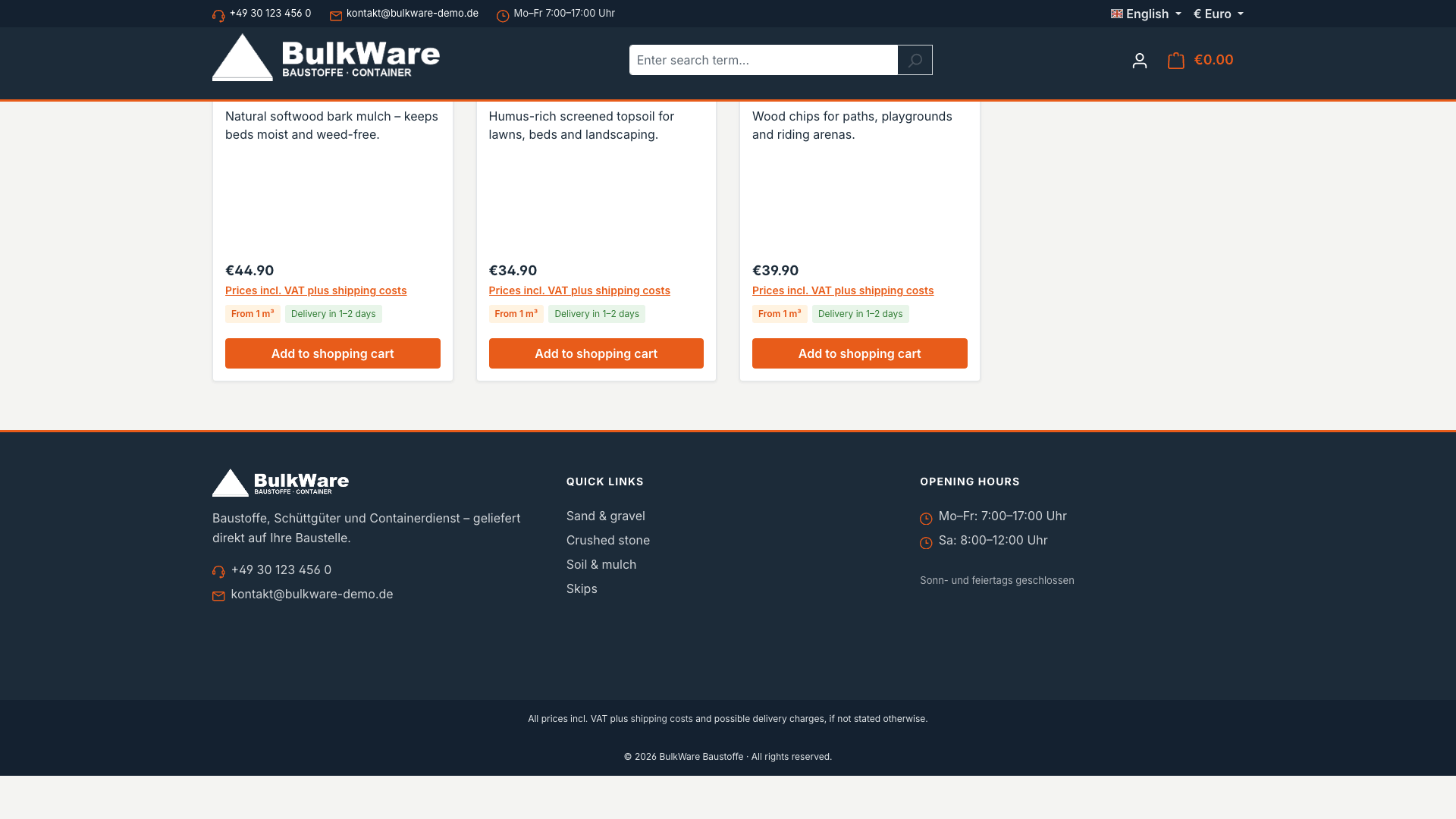Image resolution: width=1456 pixels, height=819 pixels.
Task: Click clock icon beside Mo–Fr opening hours
Action: 926,519
